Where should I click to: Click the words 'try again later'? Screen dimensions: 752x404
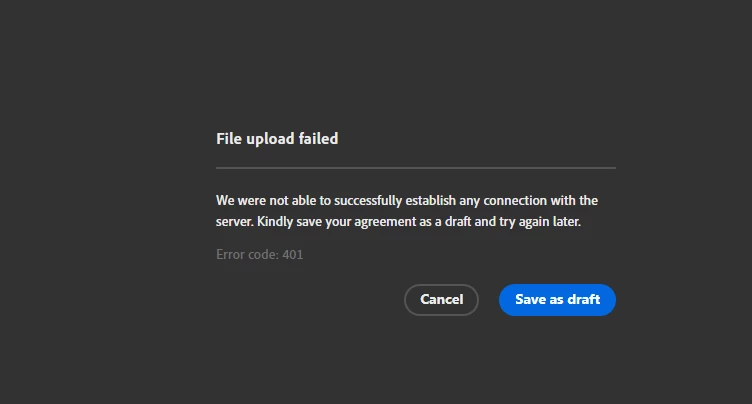pyautogui.click(x=540, y=222)
